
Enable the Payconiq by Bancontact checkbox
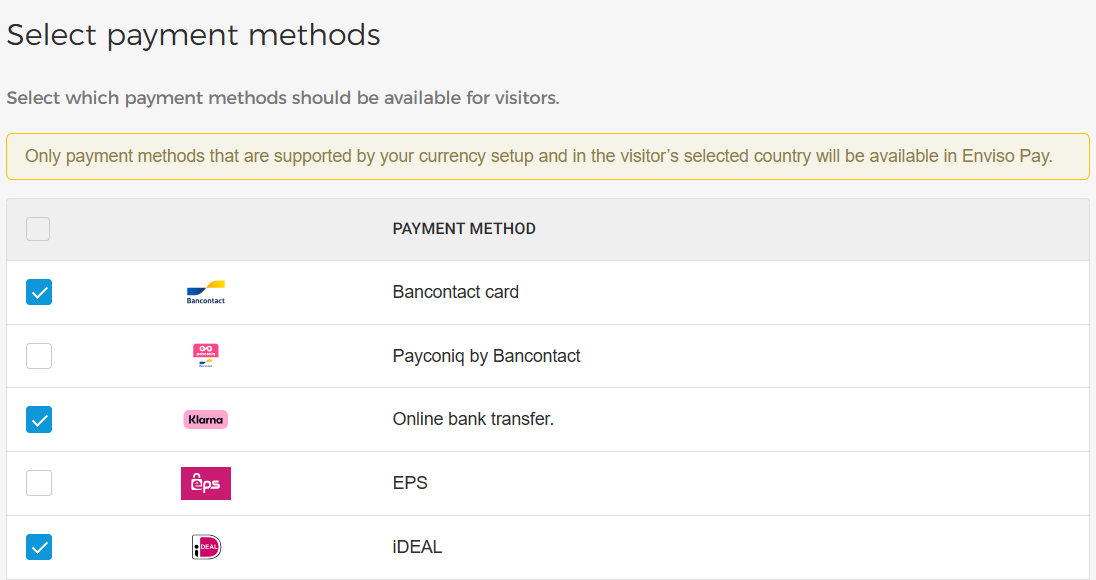pyautogui.click(x=39, y=356)
